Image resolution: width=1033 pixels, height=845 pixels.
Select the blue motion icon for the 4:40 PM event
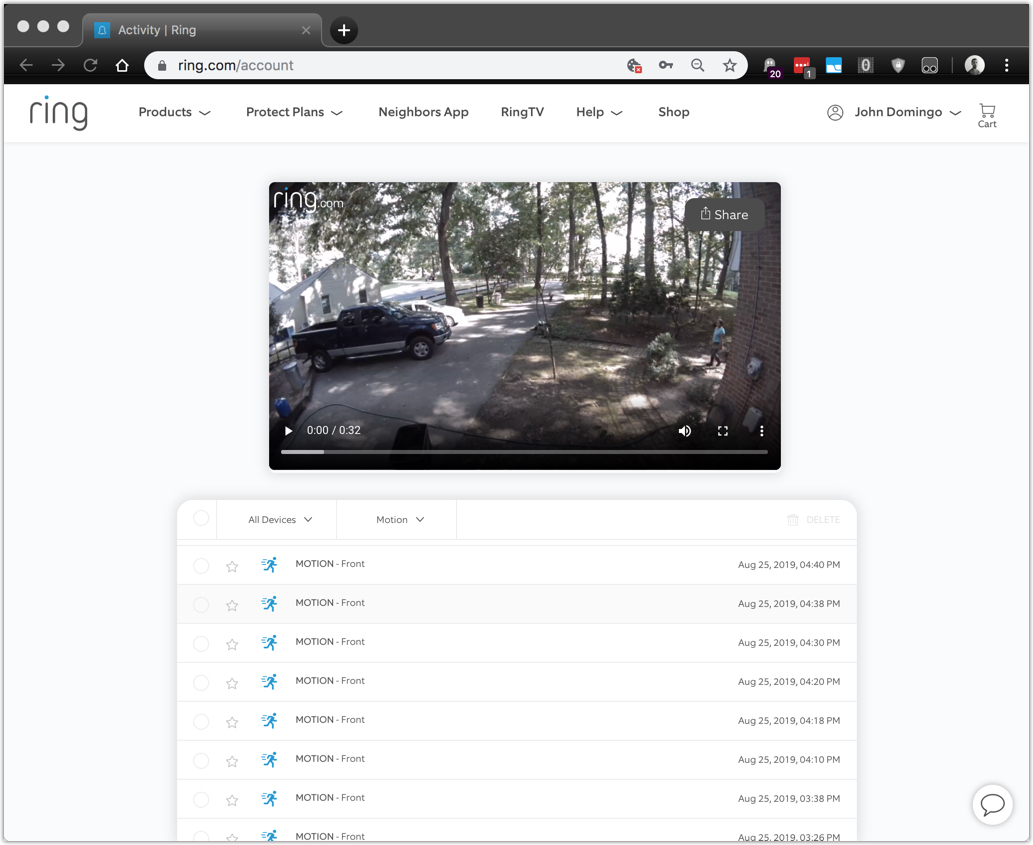click(x=269, y=565)
